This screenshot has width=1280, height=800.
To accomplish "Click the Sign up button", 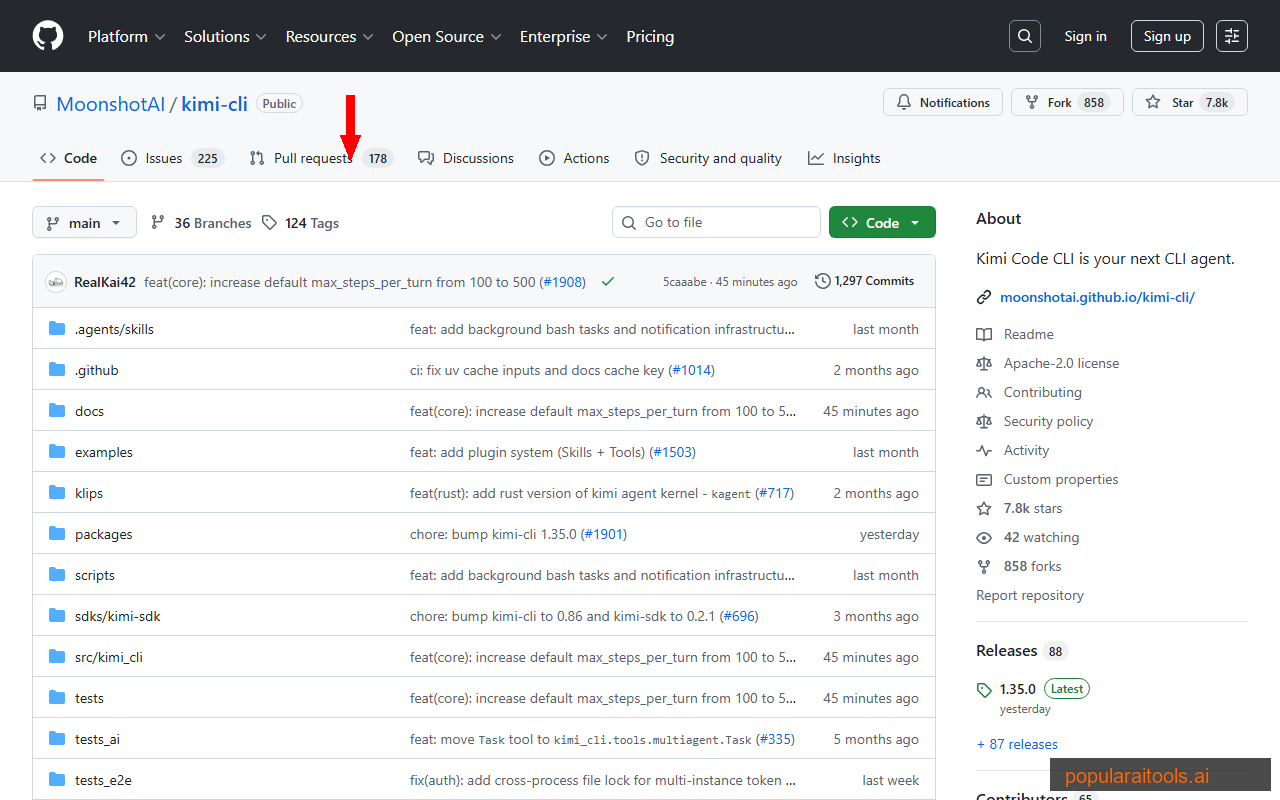I will [x=1167, y=35].
